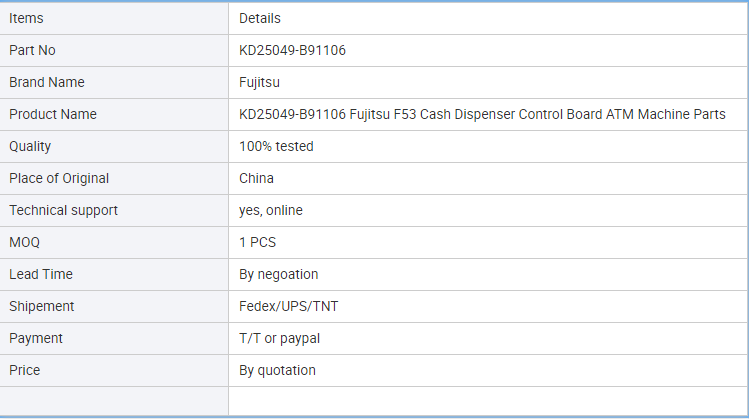Click the 'Shipement' label cell
749x419 pixels.
point(114,306)
